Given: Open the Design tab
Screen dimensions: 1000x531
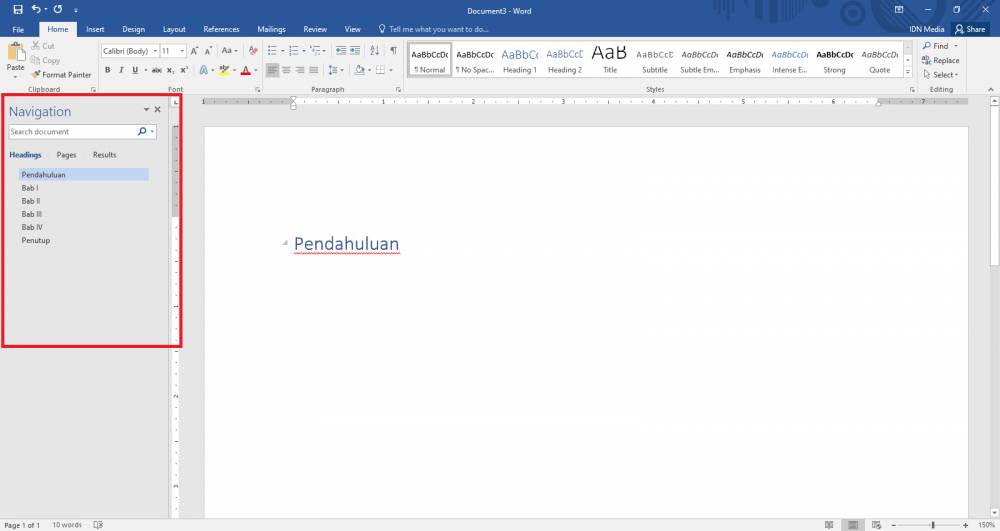Looking at the screenshot, I should (x=133, y=29).
